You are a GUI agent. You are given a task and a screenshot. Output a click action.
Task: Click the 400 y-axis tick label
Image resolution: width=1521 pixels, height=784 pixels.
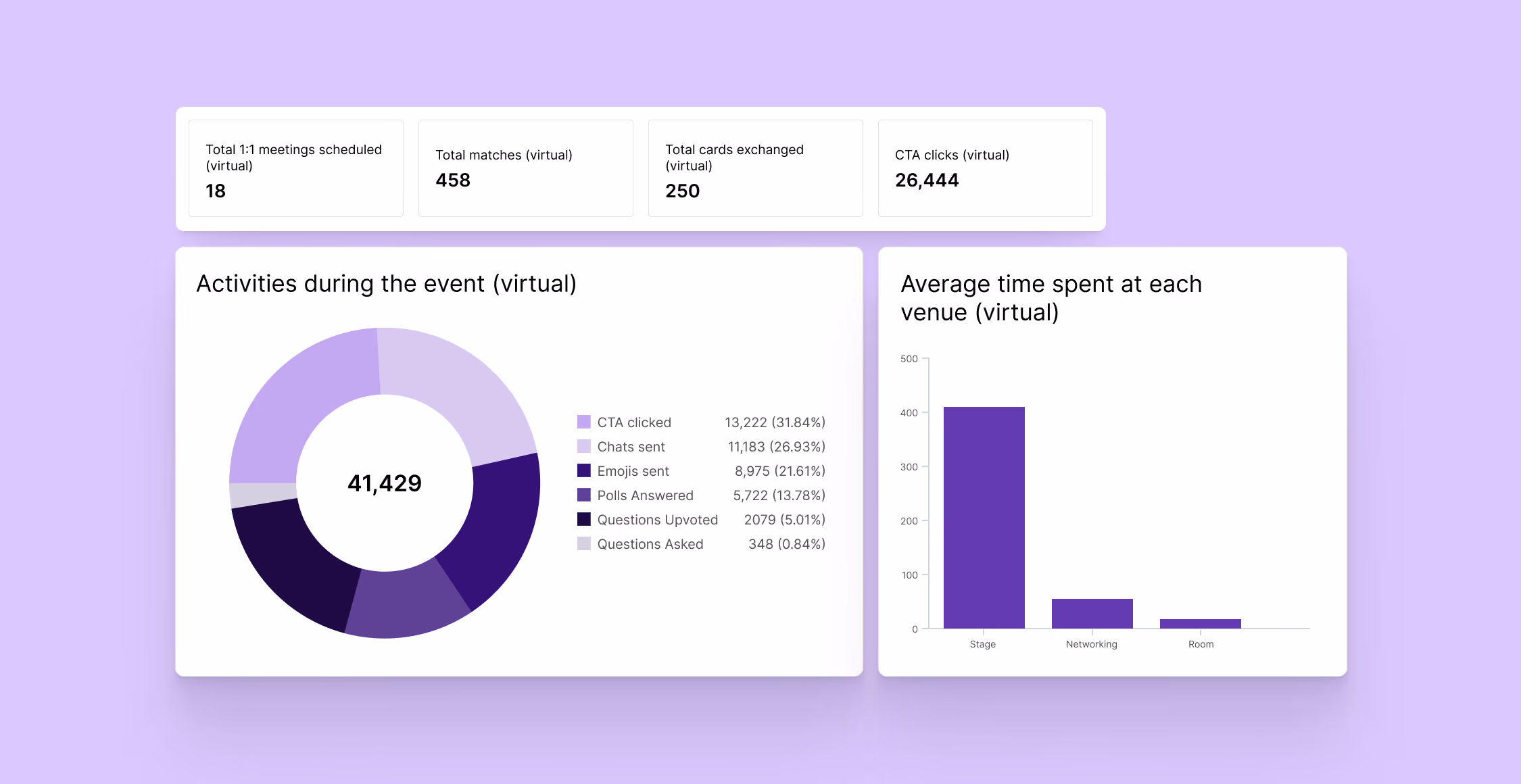coord(909,413)
